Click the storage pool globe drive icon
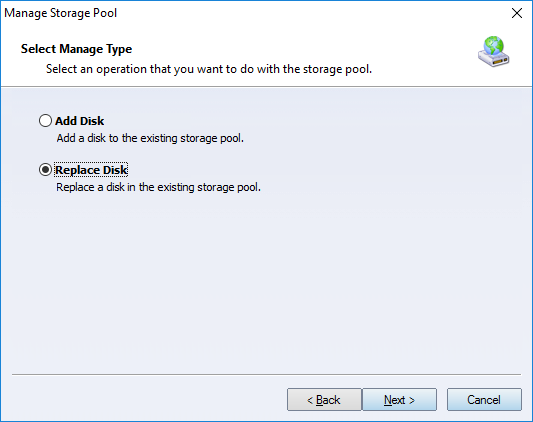This screenshot has height=422, width=533. pyautogui.click(x=493, y=52)
